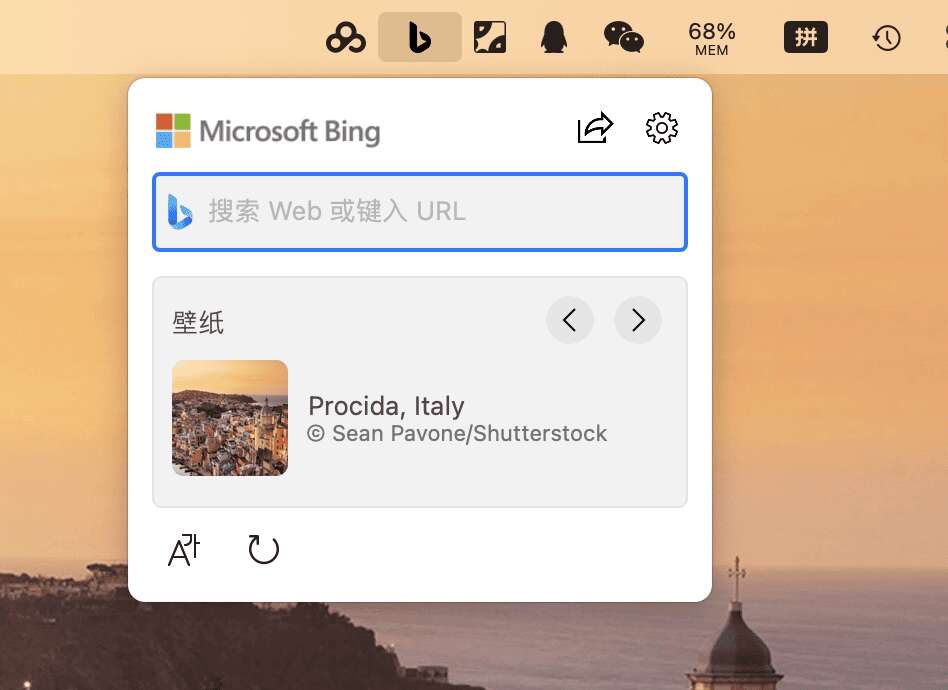This screenshot has height=690, width=948.
Task: Click the share icon in the Bing popup
Action: pyautogui.click(x=595, y=128)
